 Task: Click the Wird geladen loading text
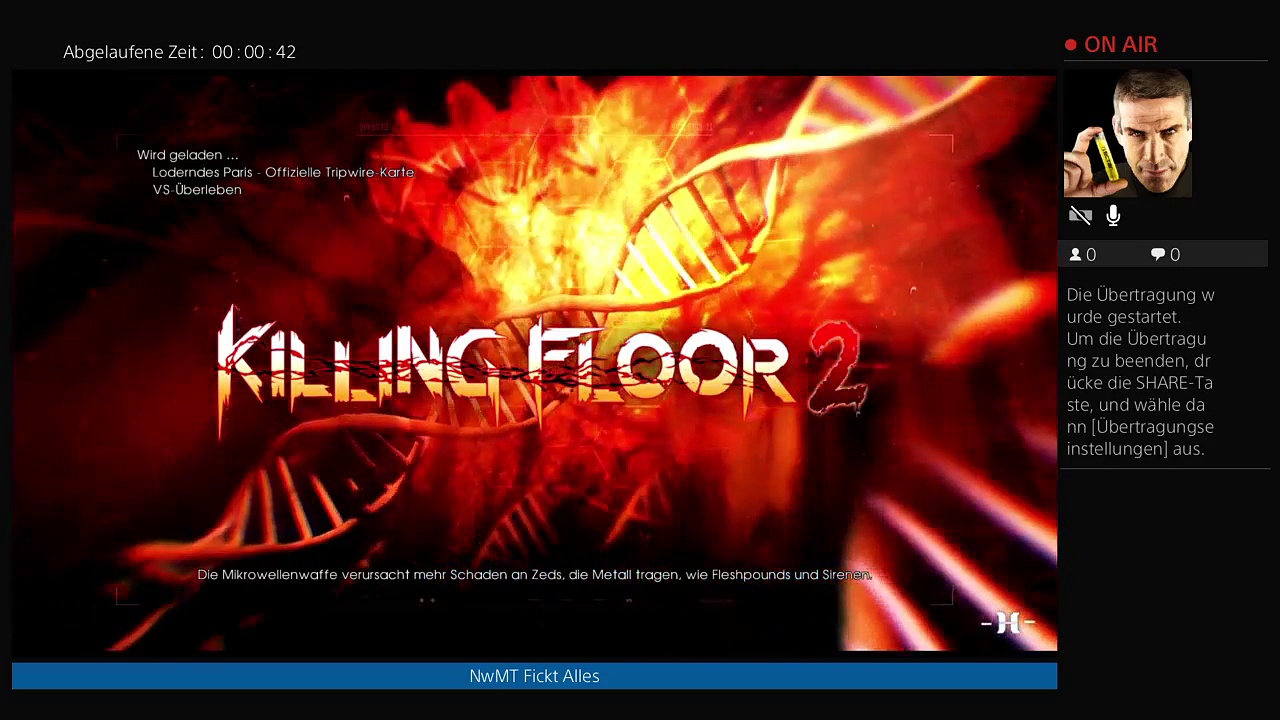[x=188, y=155]
